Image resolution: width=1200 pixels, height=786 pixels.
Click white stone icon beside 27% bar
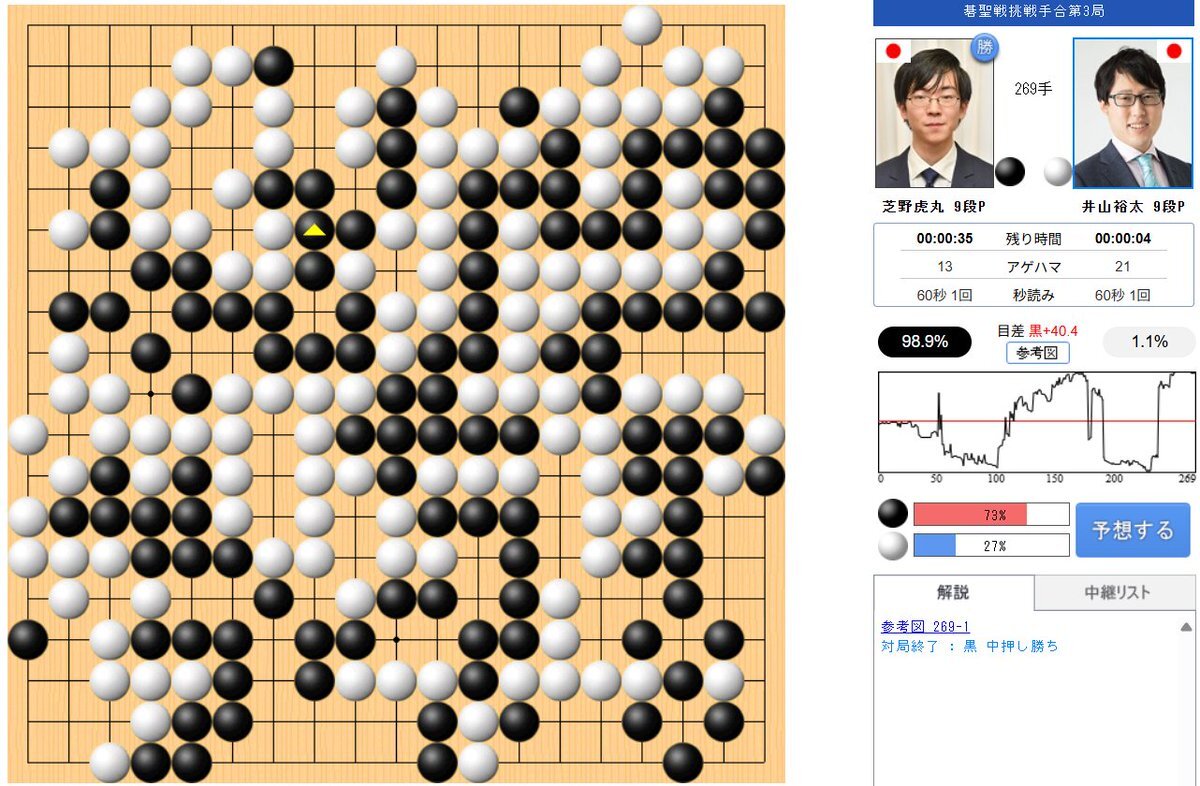(893, 546)
